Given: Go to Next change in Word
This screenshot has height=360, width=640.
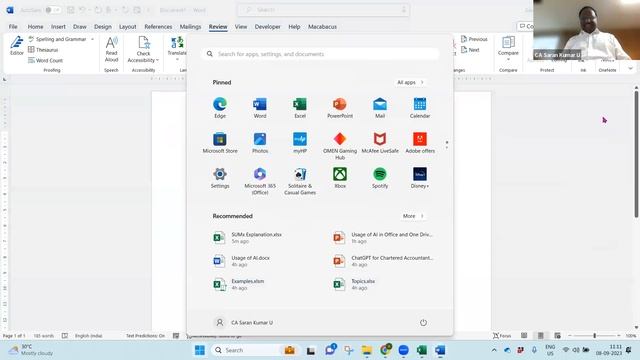Looking at the screenshot, I should click(470, 50).
